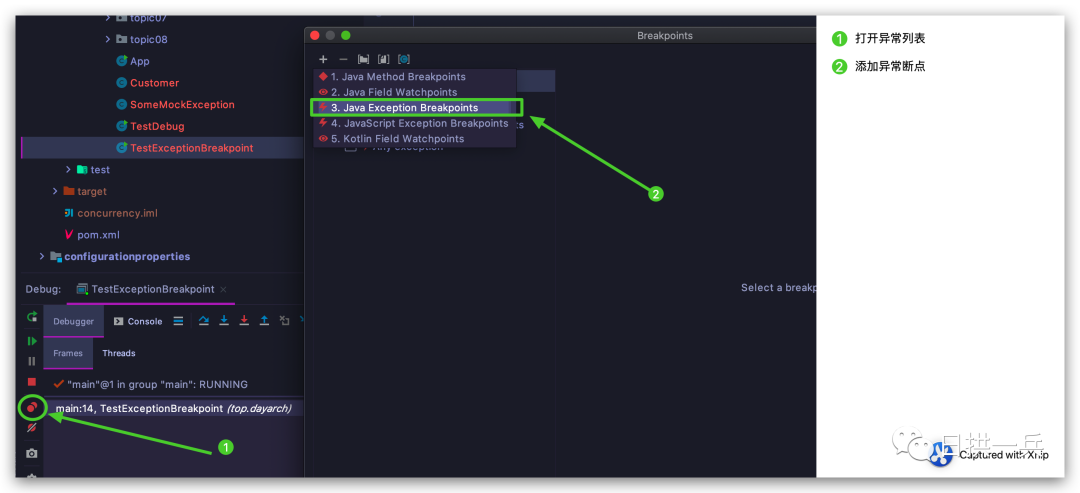Pause the program execution
The height and width of the screenshot is (493, 1080).
point(32,361)
